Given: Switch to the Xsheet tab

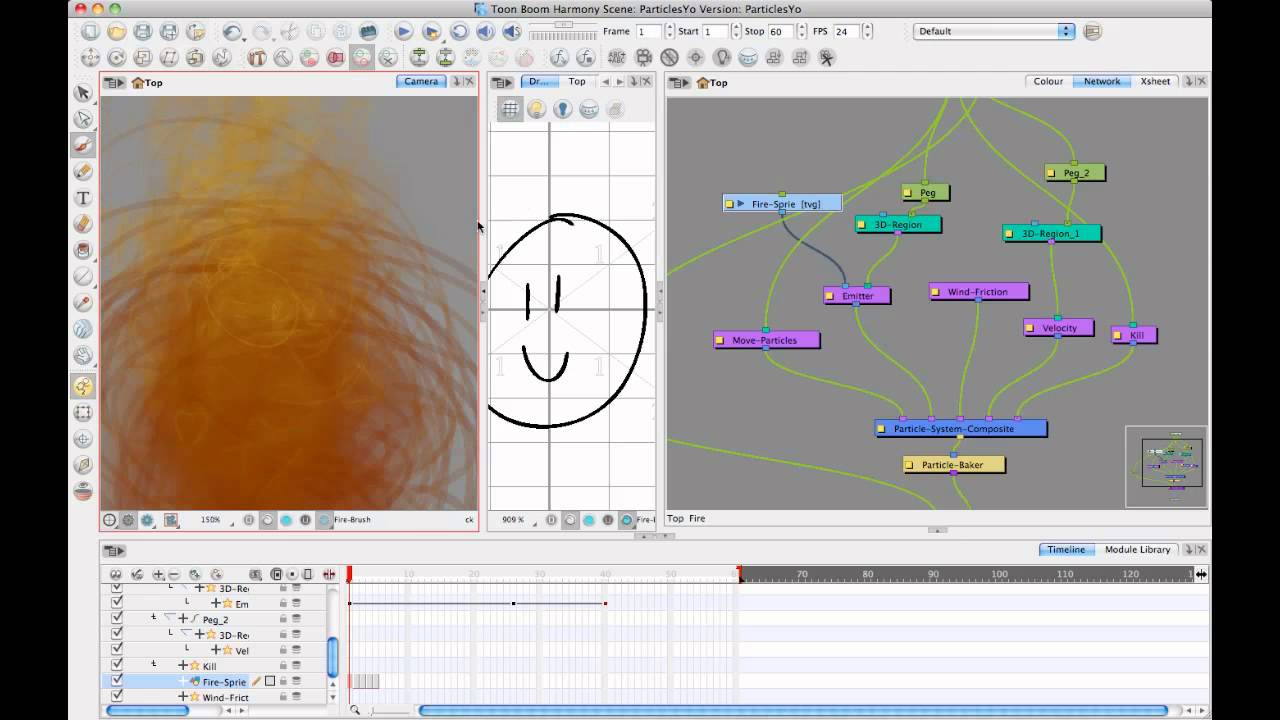Looking at the screenshot, I should pyautogui.click(x=1155, y=82).
